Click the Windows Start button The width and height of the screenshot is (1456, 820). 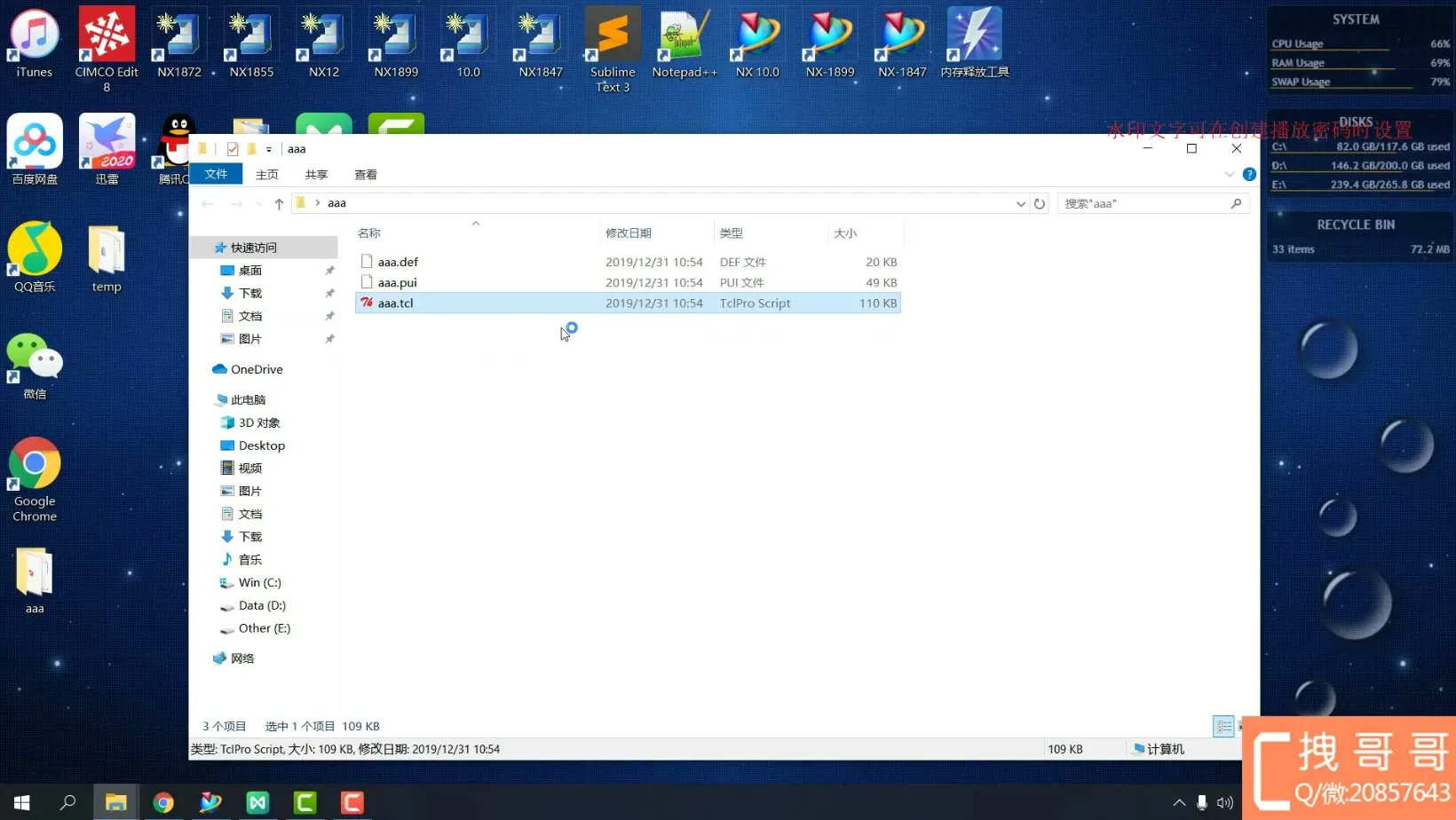tap(22, 803)
